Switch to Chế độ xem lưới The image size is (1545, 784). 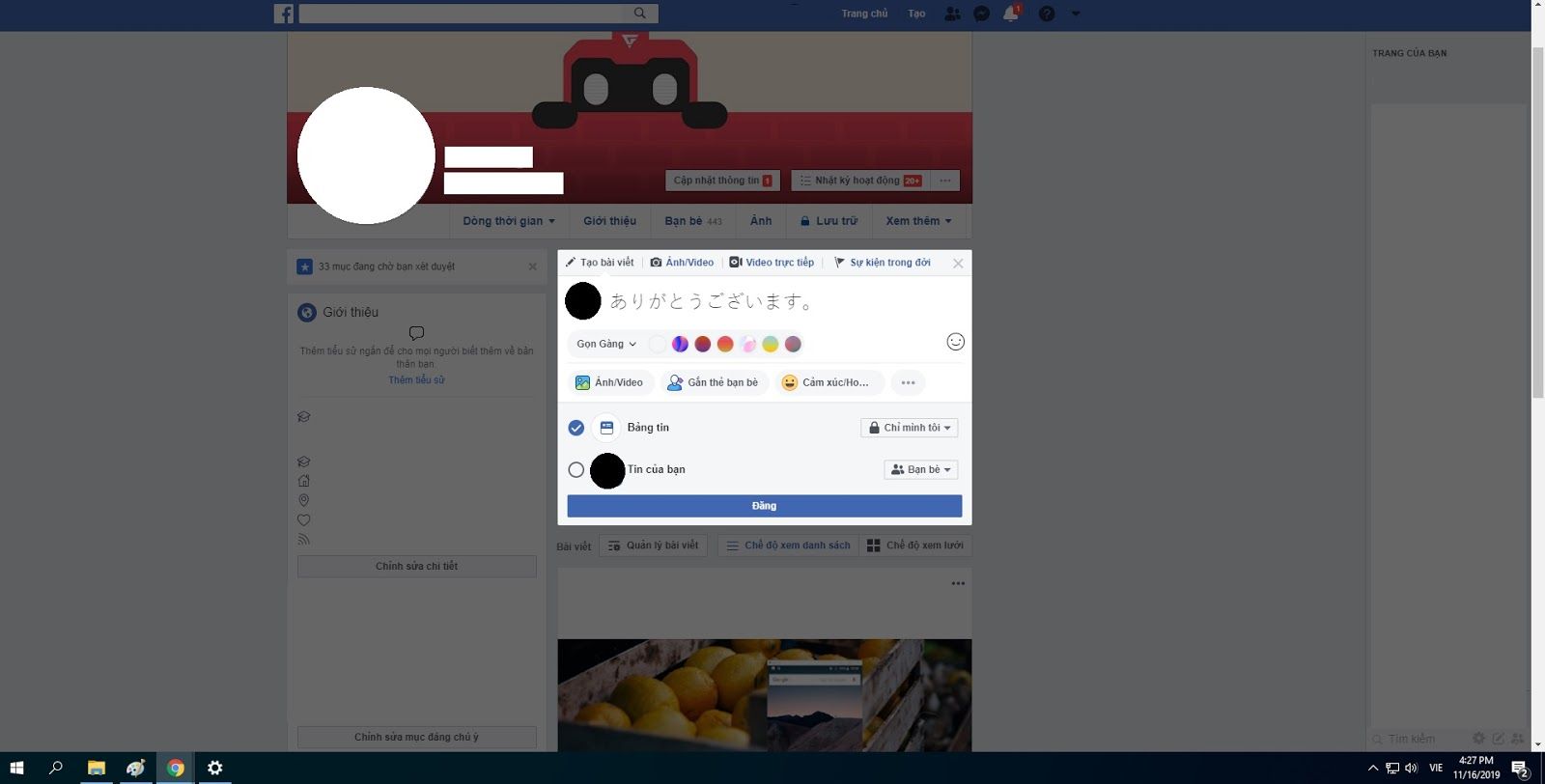[x=915, y=546]
